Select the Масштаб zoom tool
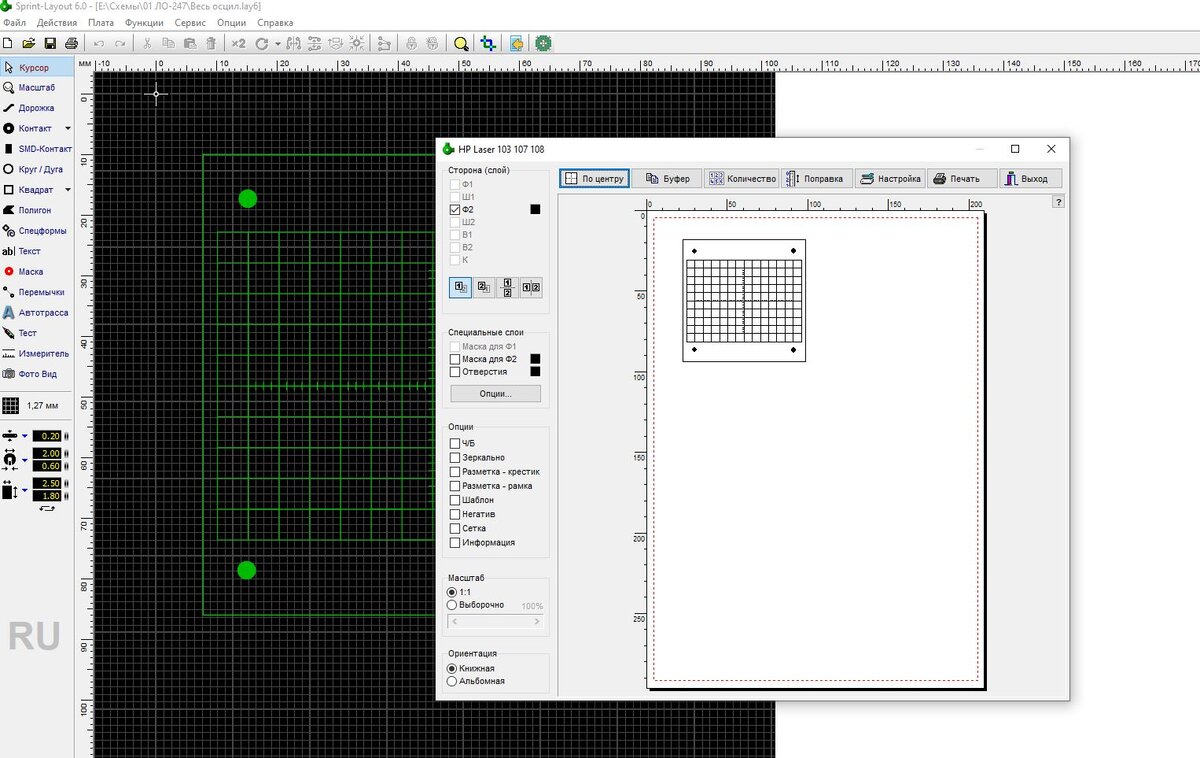The width and height of the screenshot is (1200, 758). tap(37, 88)
